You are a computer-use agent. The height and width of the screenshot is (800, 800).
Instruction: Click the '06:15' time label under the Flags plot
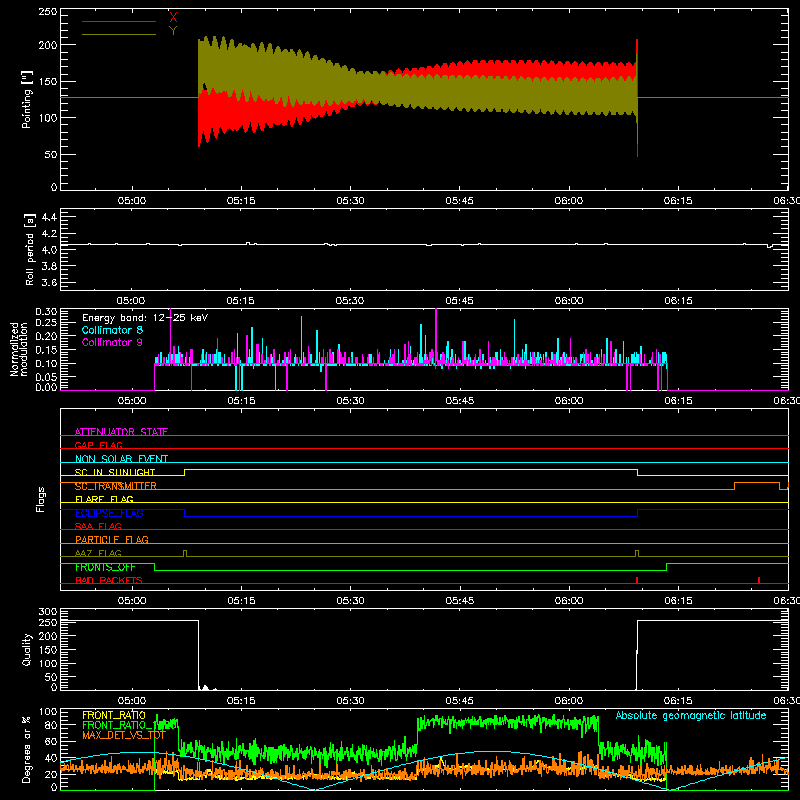pos(678,601)
